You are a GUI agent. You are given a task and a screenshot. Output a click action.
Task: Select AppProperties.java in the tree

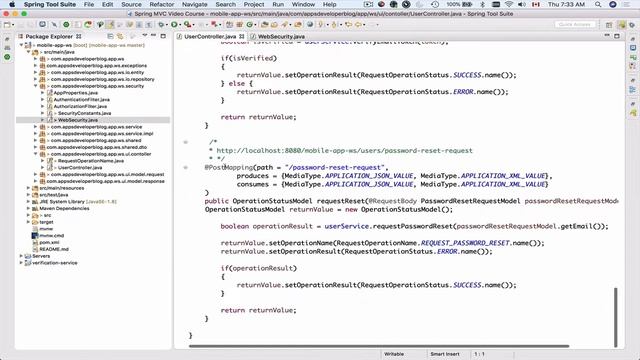pyautogui.click(x=76, y=93)
